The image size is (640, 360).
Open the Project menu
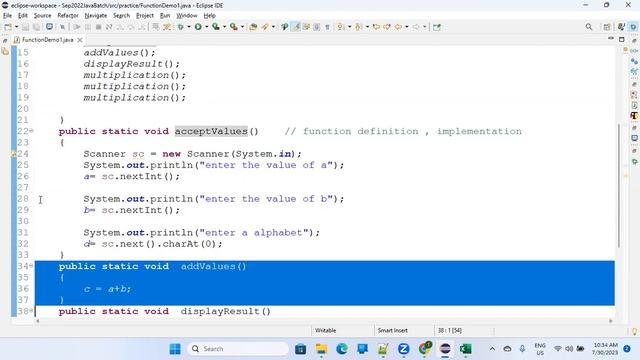145,16
